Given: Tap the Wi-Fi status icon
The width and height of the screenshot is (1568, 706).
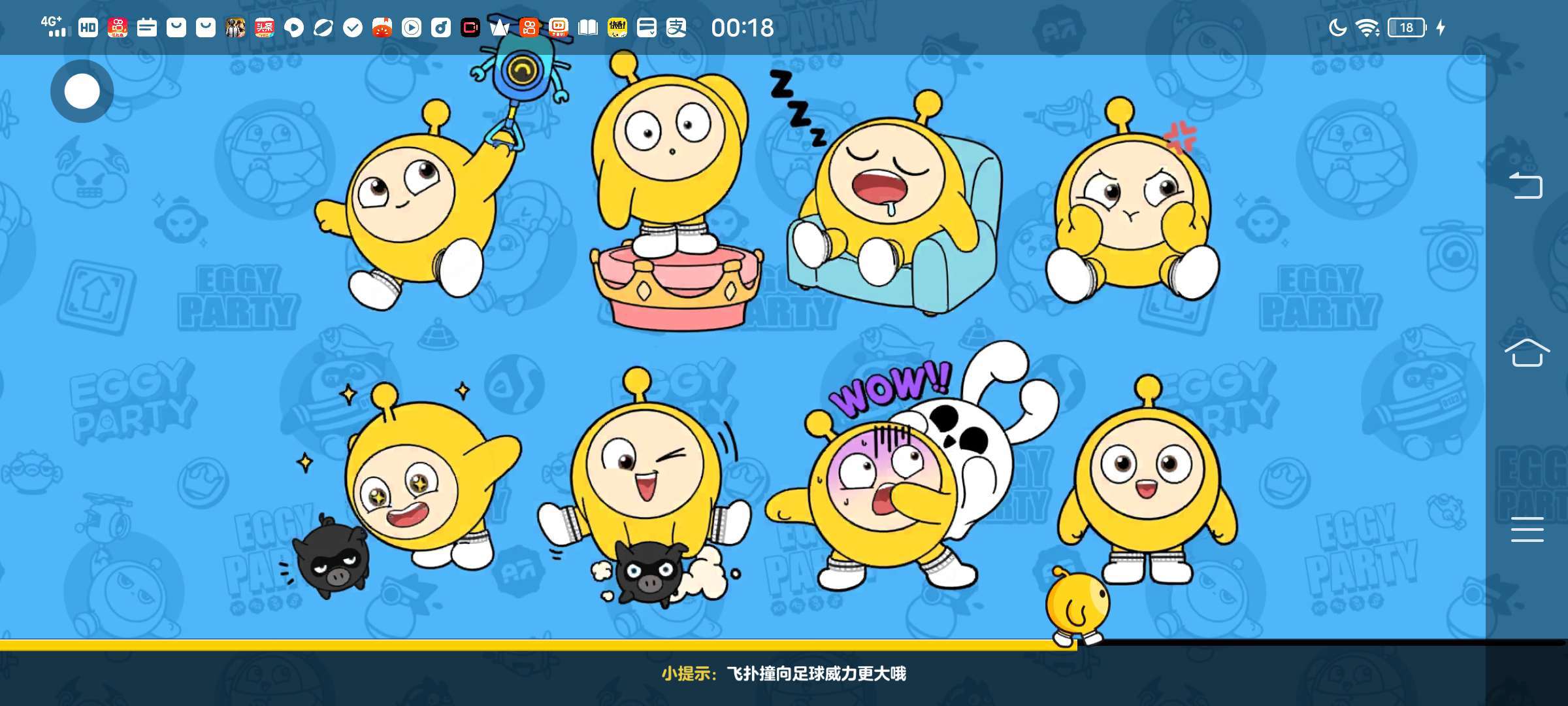Looking at the screenshot, I should [1367, 27].
